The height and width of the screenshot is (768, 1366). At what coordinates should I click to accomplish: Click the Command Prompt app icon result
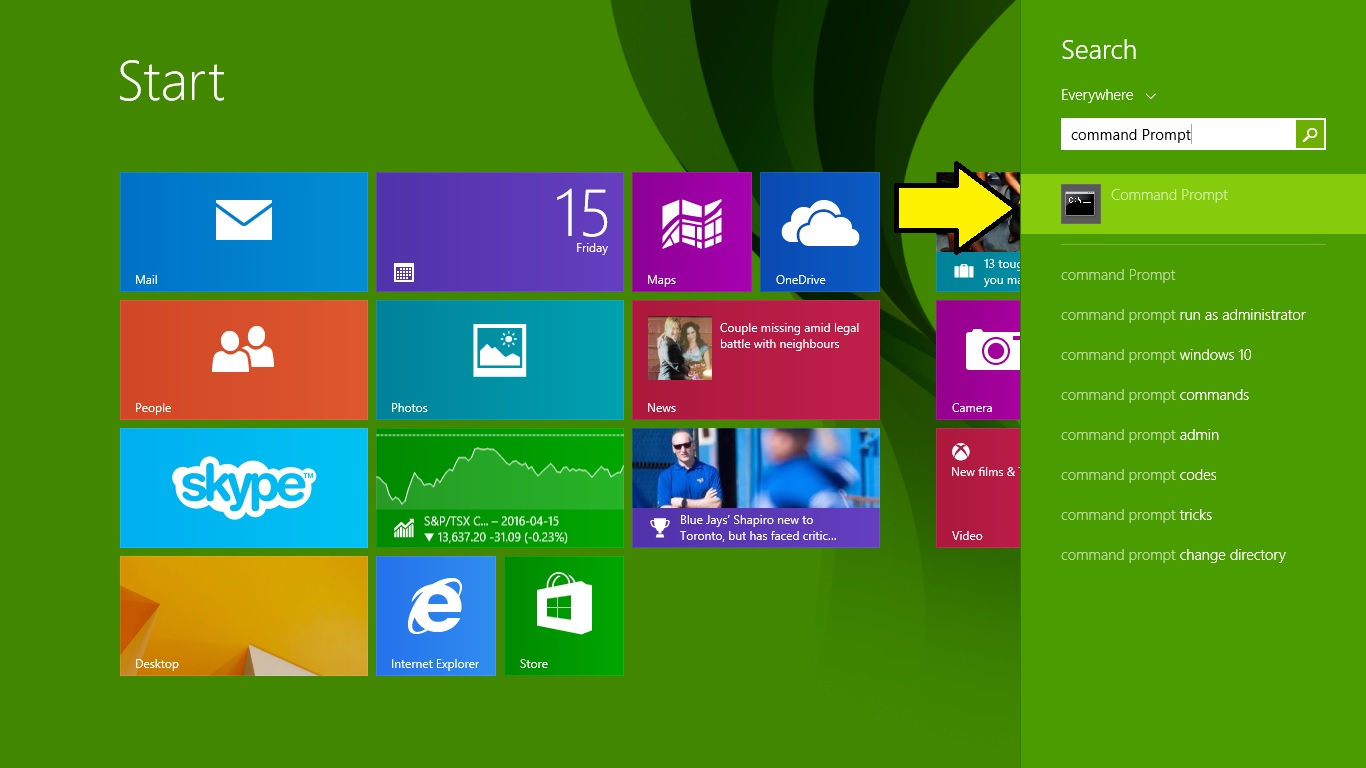point(1081,204)
